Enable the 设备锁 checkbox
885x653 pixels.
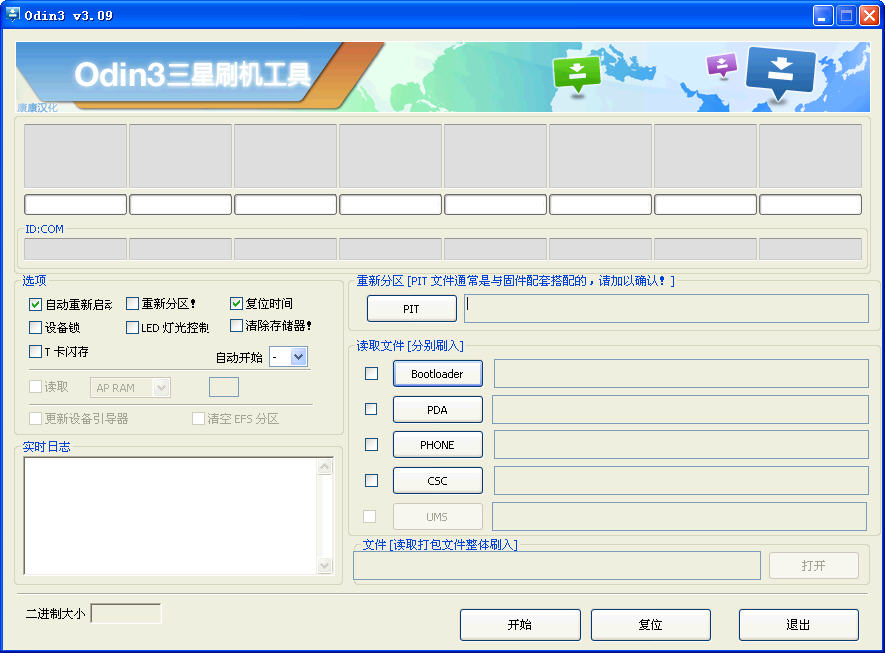point(35,327)
